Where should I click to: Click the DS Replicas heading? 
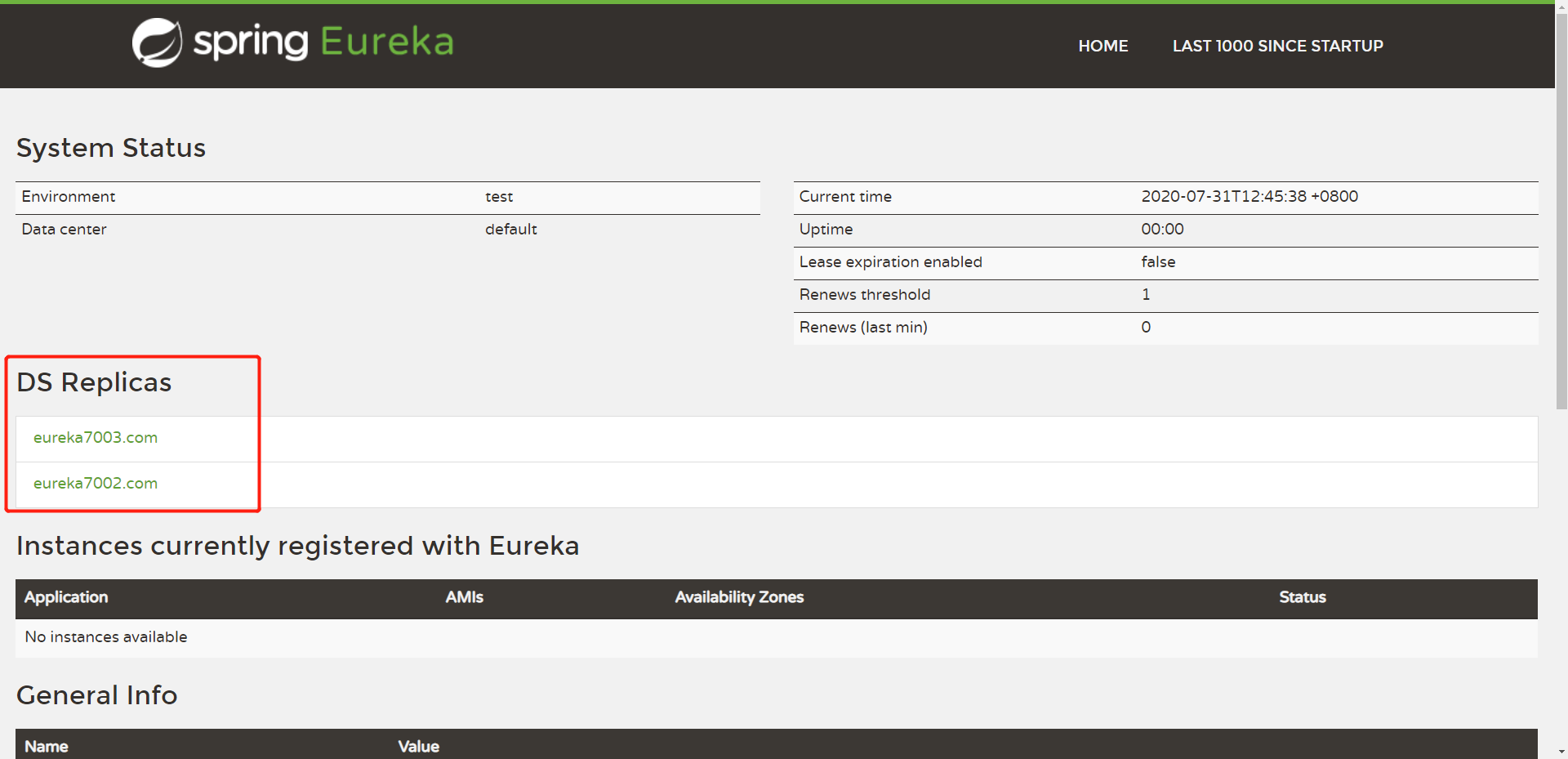(x=94, y=382)
